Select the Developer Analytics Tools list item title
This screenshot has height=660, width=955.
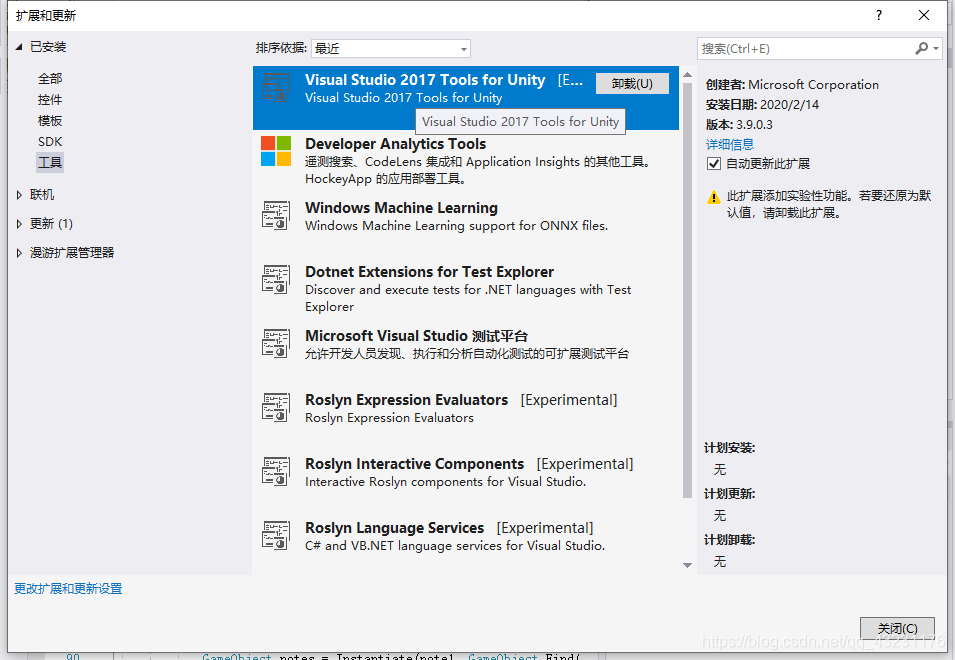395,144
